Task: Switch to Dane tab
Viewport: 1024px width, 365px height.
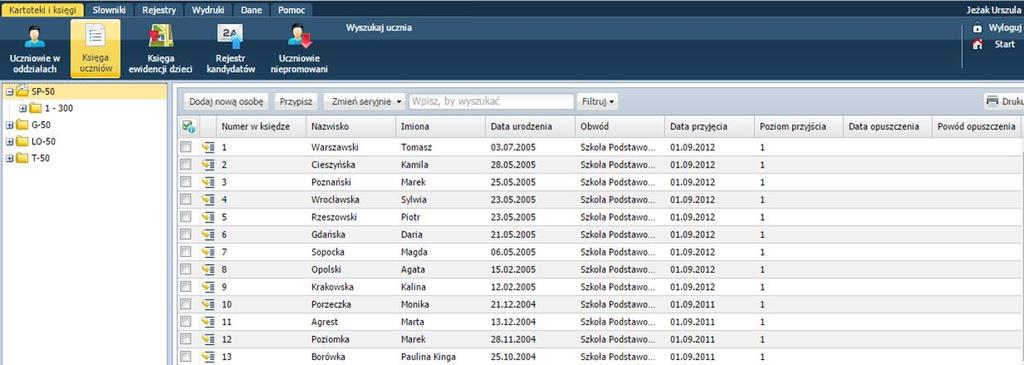Action: pos(251,10)
